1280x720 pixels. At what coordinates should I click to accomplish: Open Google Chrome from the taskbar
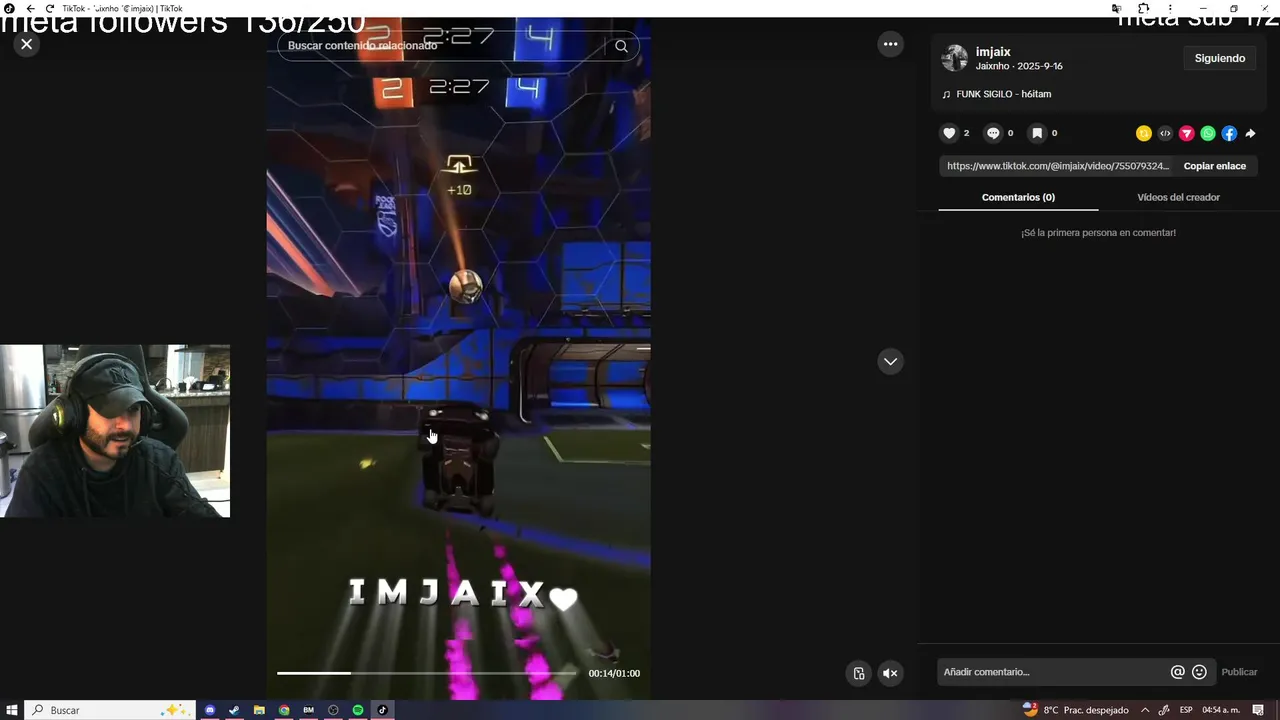pos(284,710)
